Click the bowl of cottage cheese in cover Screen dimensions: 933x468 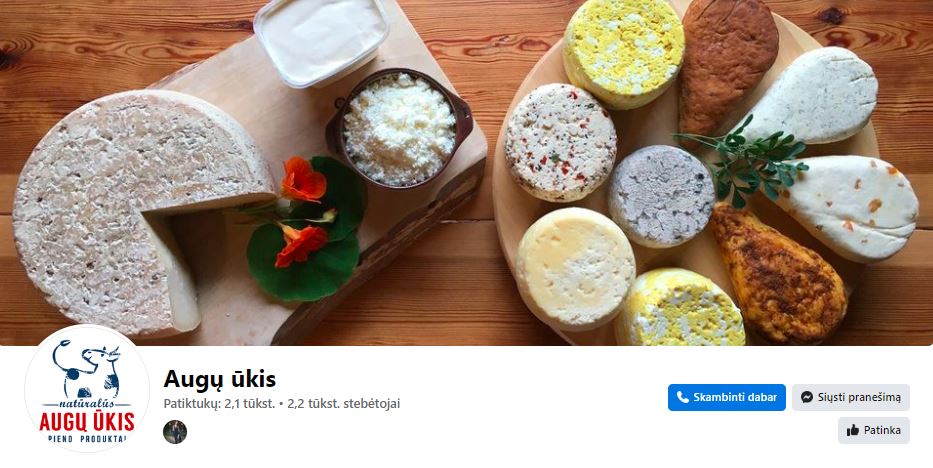tap(399, 128)
